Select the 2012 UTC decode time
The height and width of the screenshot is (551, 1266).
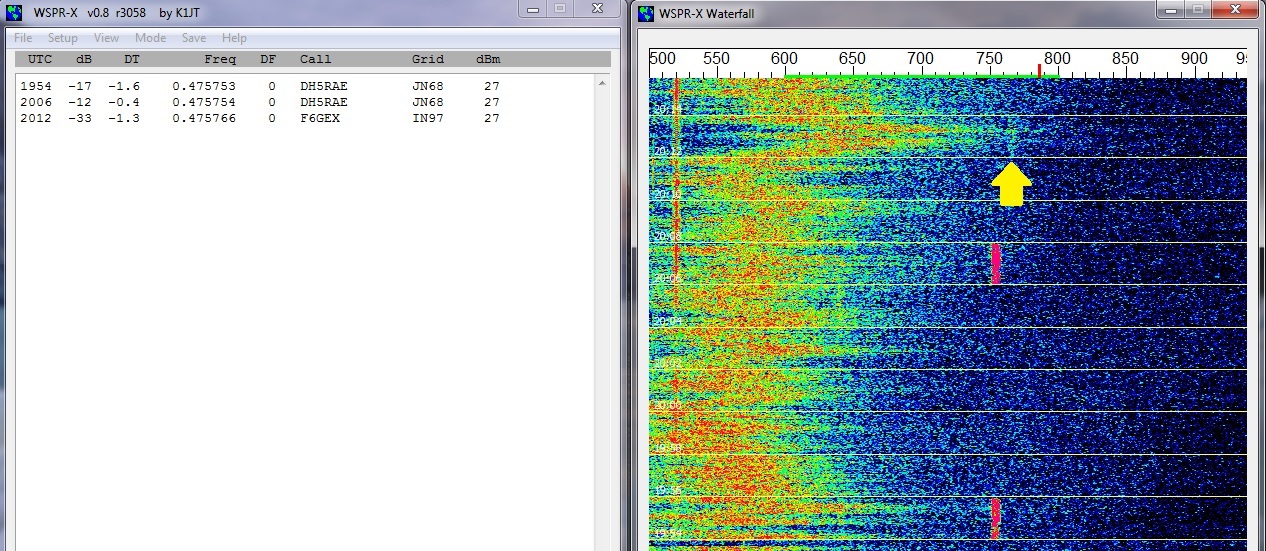click(x=36, y=118)
